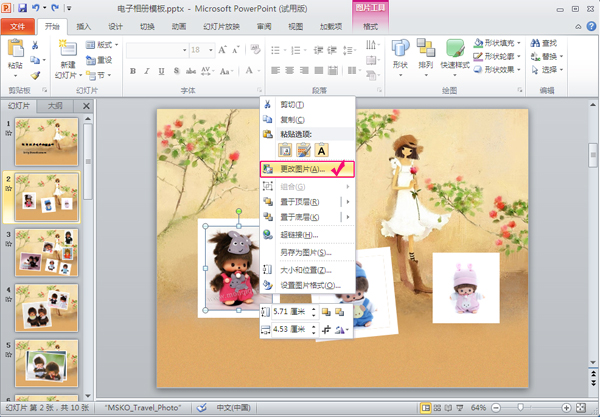The image size is (600, 417).
Task: Click the height field showing 5.71 厘米
Action: pos(291,312)
